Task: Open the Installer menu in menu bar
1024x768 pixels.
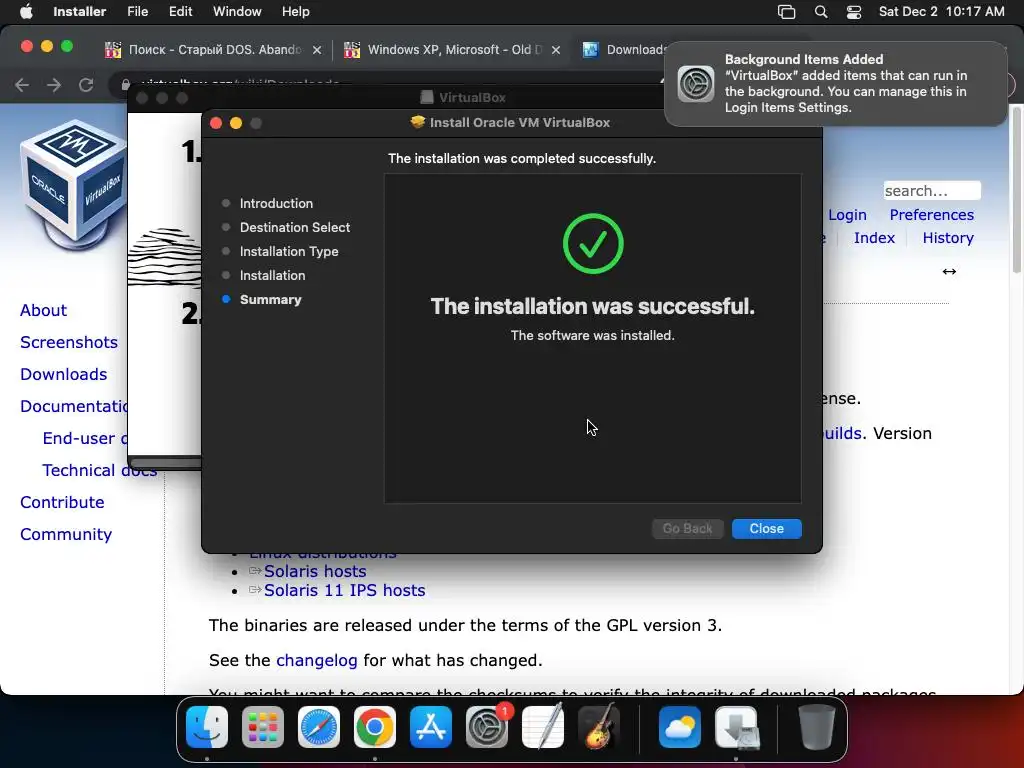Action: pos(79,12)
